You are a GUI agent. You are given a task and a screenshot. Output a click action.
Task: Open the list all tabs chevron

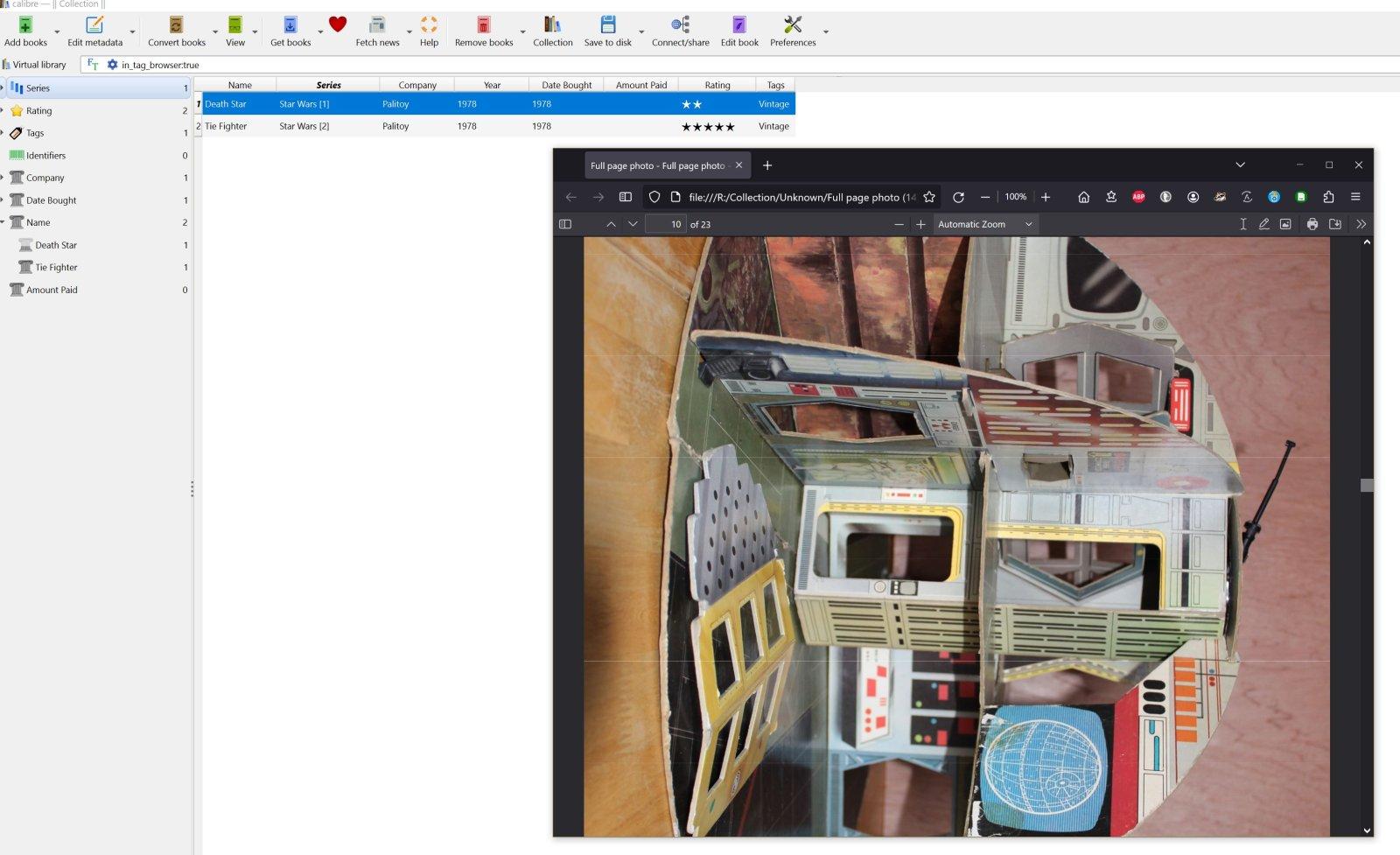(x=1240, y=165)
